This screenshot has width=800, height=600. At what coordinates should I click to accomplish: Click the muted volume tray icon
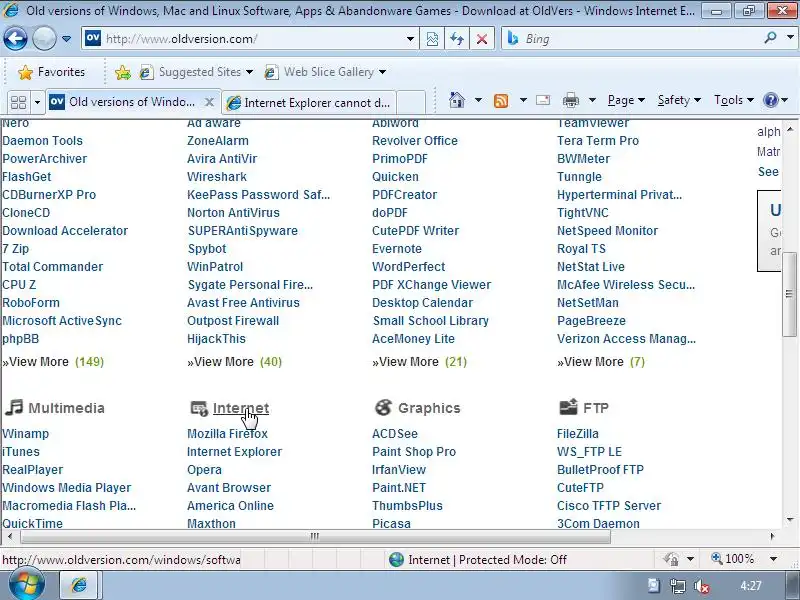[x=702, y=586]
